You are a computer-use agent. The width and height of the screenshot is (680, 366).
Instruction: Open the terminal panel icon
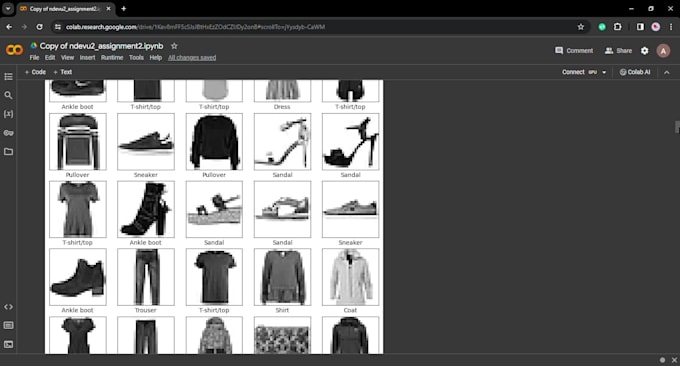click(x=8, y=344)
